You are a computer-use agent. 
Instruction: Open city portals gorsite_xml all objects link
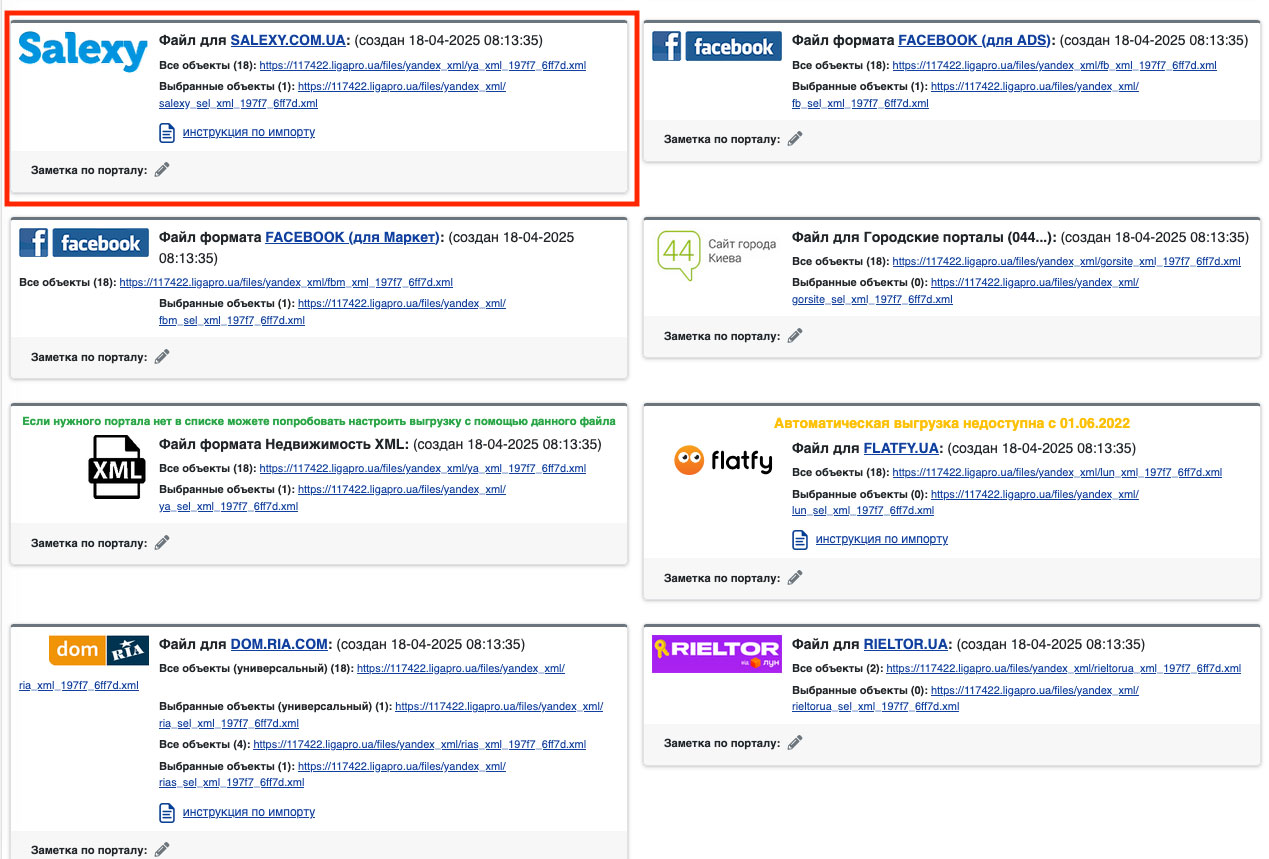[1066, 262]
